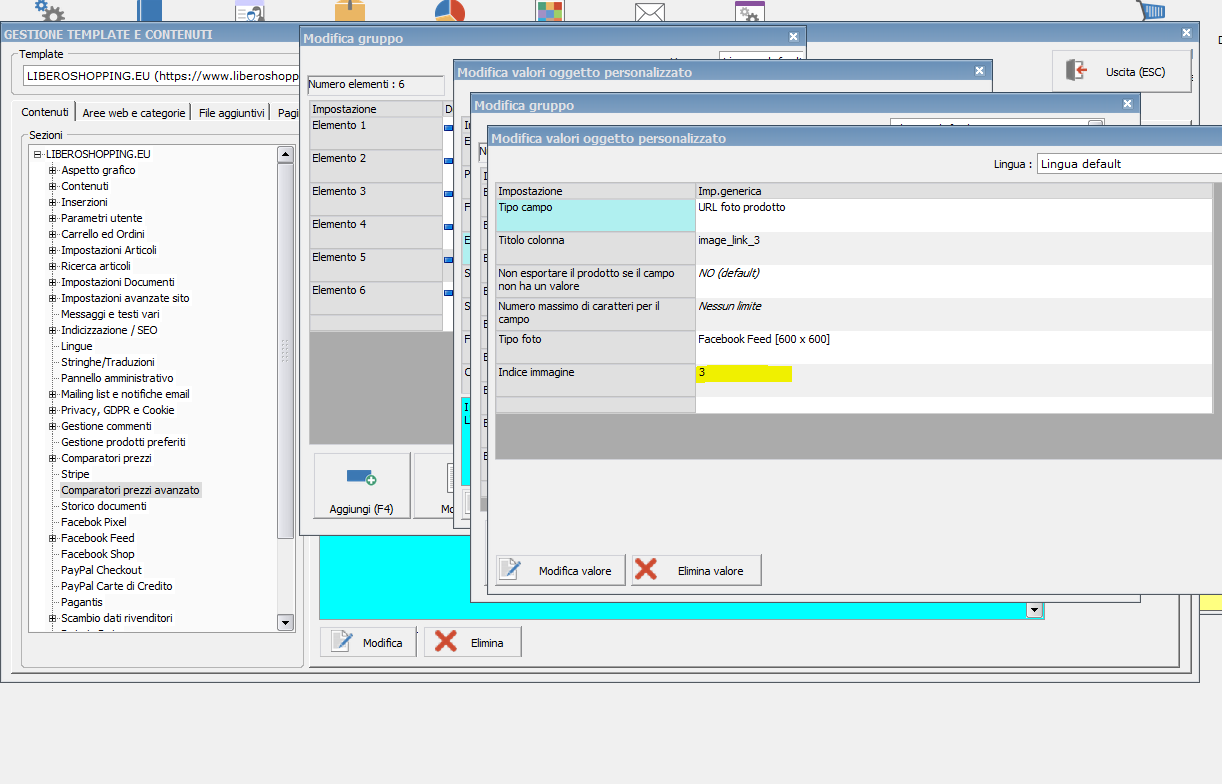
Task: Click sections tree scrollbar down arrow
Action: point(285,622)
